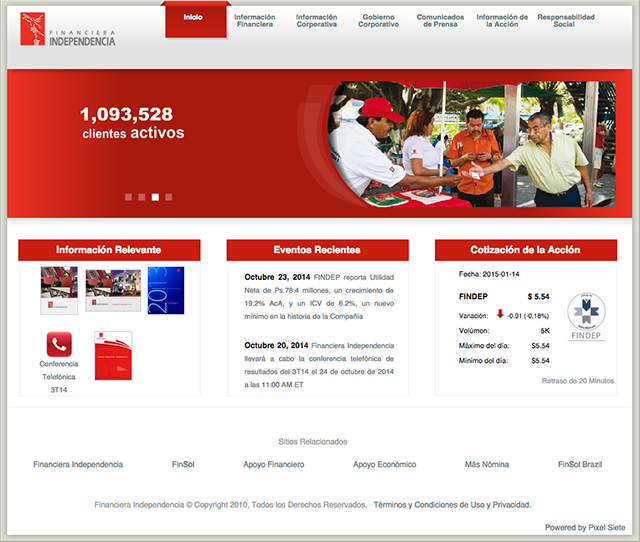Viewport: 640px width, 542px height.
Task: Click the FINDEP $ 5.54 price row
Action: (x=504, y=297)
